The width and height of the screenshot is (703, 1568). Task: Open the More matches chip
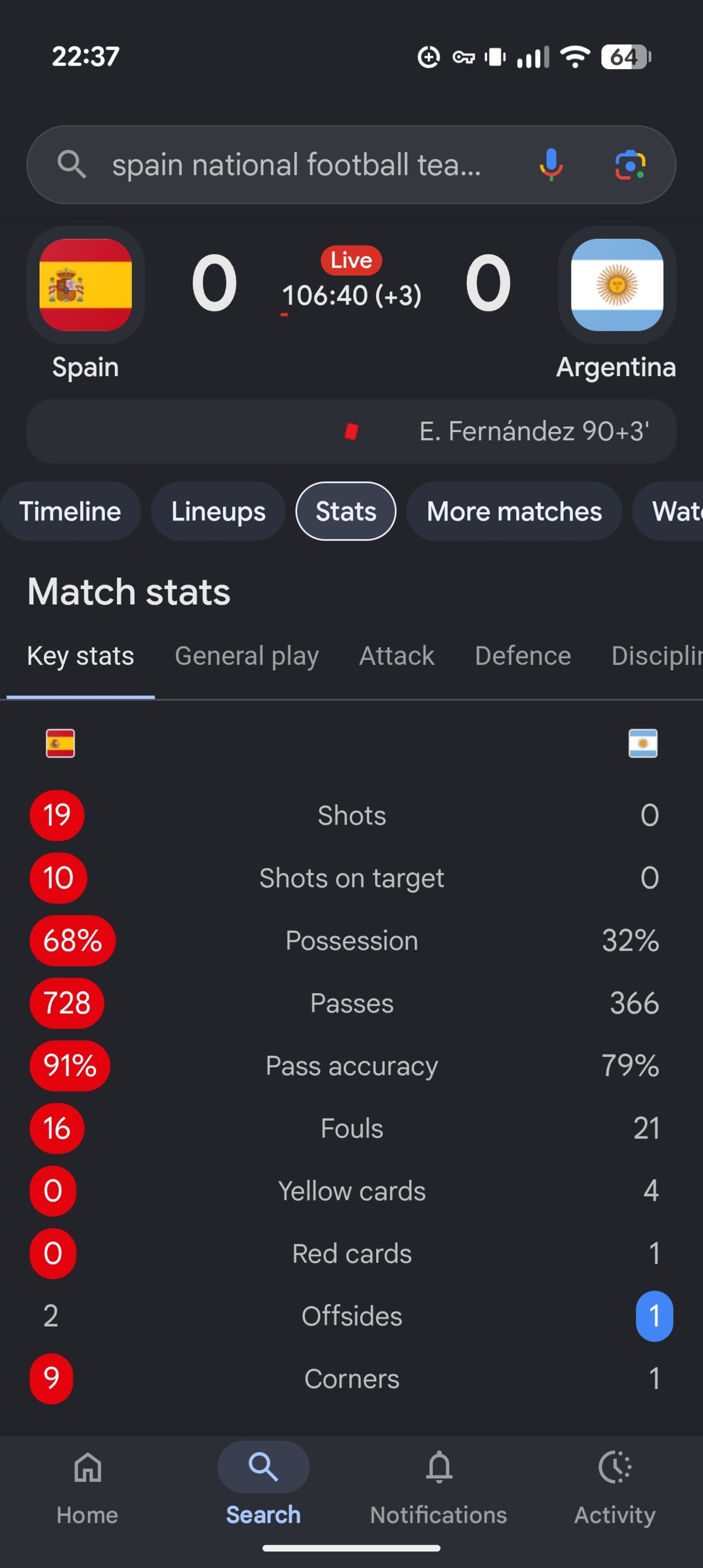click(x=514, y=511)
